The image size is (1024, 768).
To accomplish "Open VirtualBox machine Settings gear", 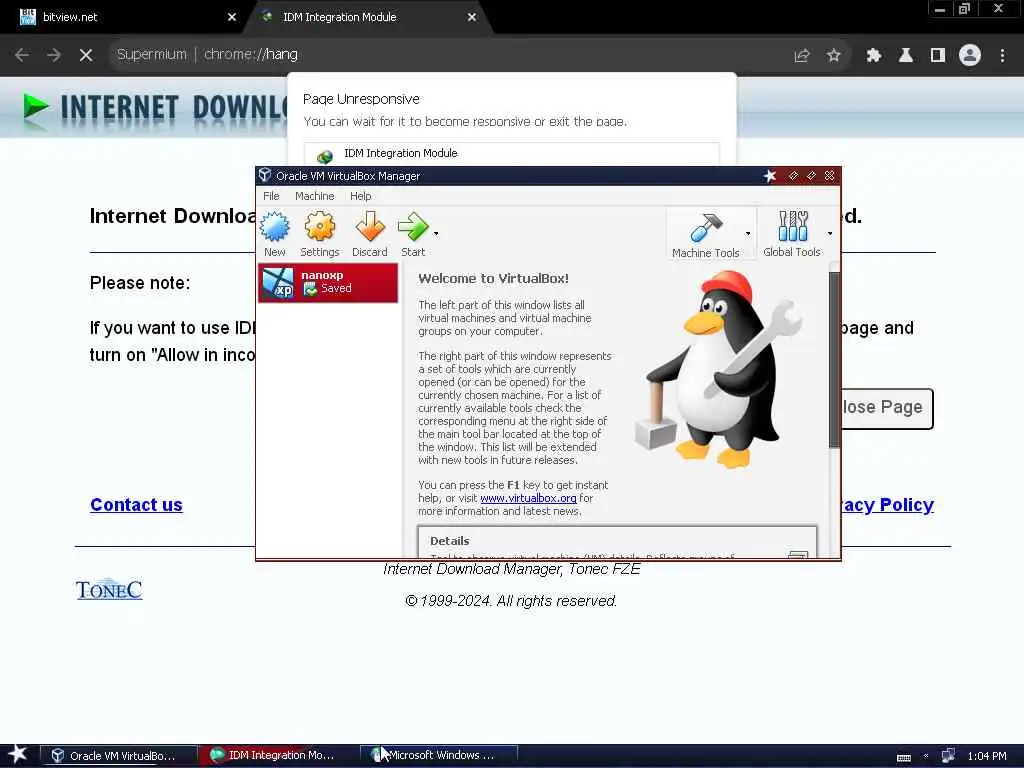I will coord(319,234).
